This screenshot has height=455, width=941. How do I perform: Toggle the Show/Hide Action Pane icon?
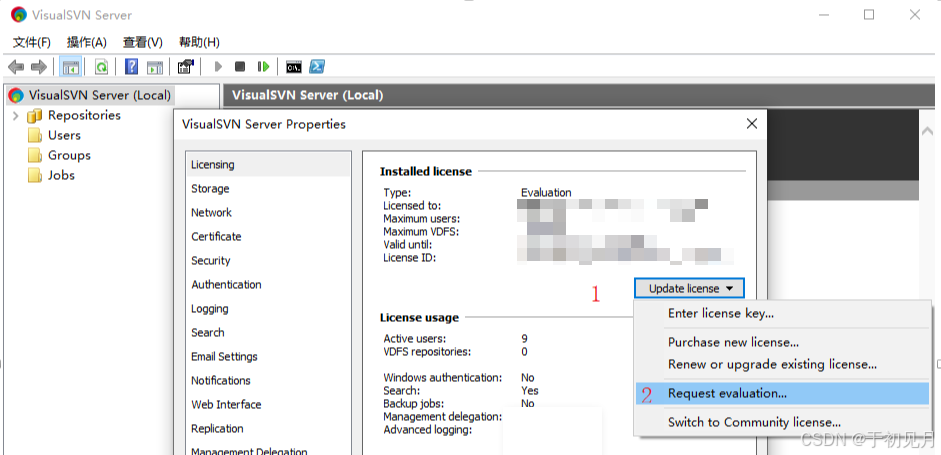coord(155,67)
